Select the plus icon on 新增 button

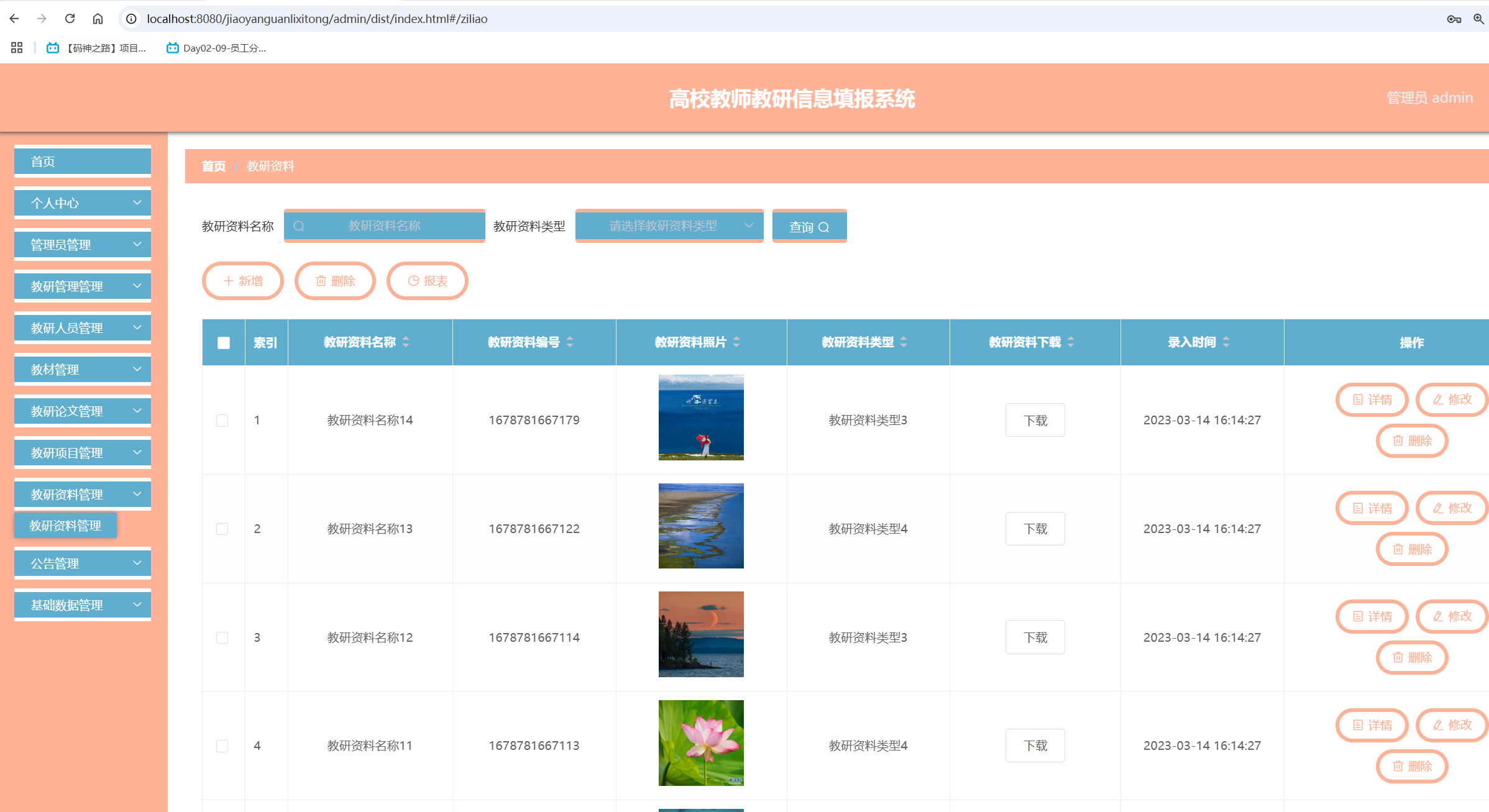tap(227, 281)
